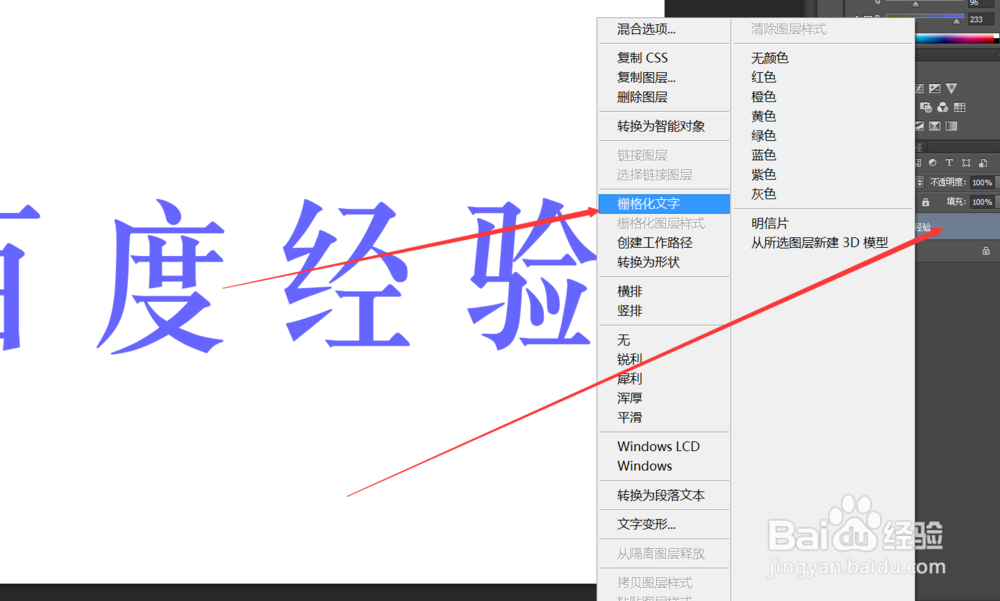Screen dimensions: 1000x601
Task: Set text orientation to 竖排
Action: (629, 311)
